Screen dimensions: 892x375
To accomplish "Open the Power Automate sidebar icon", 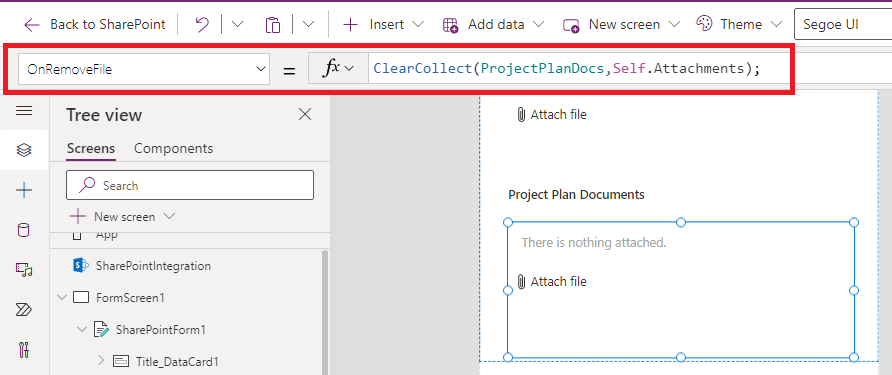I will (24, 310).
